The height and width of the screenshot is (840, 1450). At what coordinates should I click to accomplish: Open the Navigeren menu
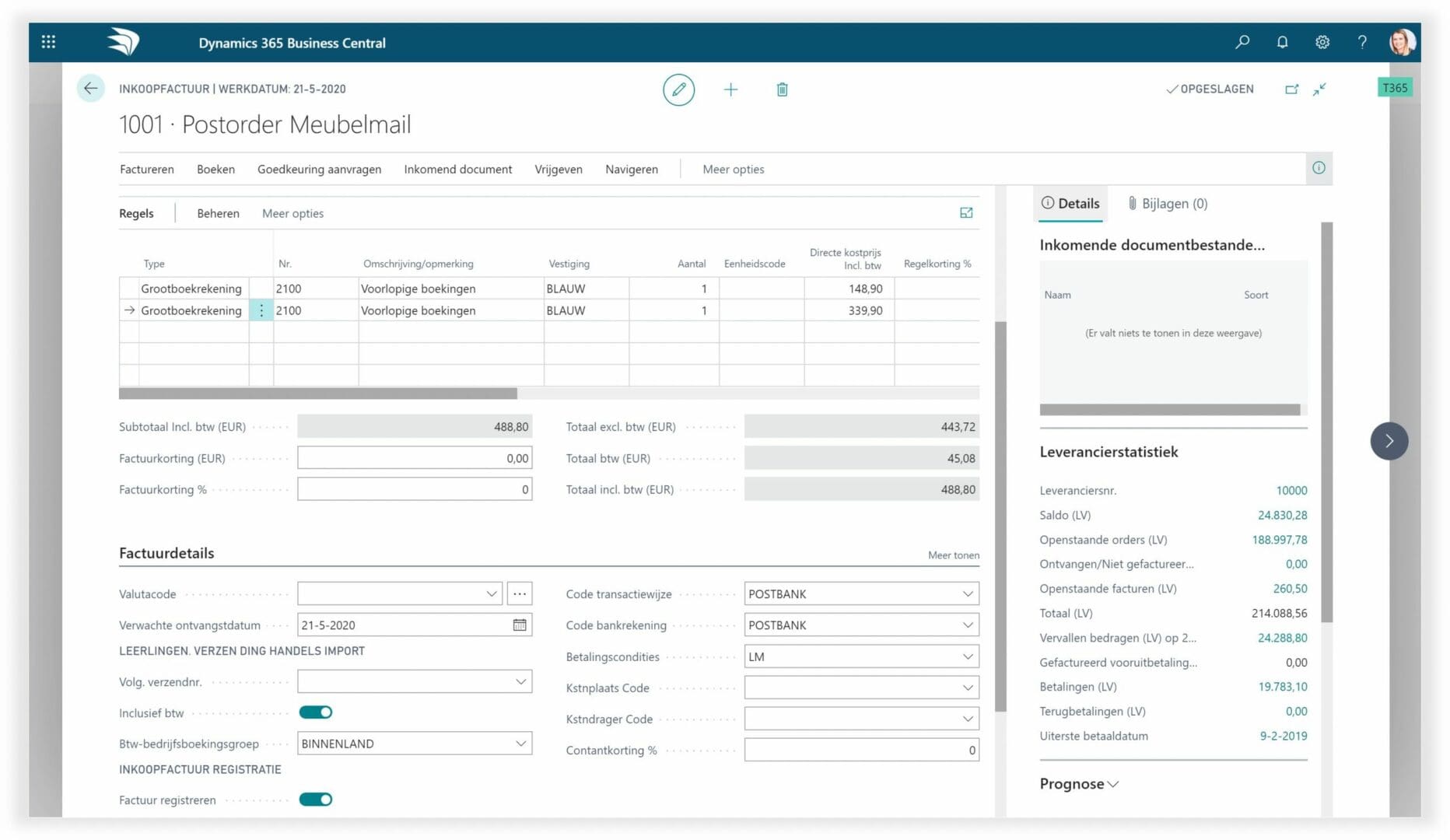click(x=632, y=169)
